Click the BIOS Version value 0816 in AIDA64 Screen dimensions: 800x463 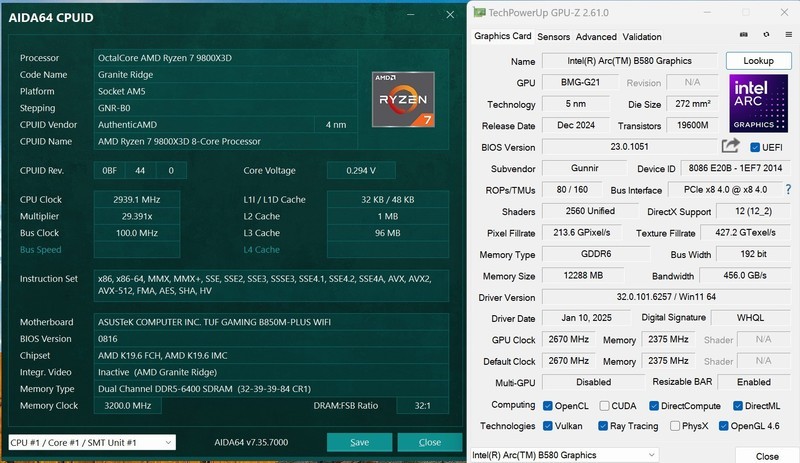coord(271,339)
